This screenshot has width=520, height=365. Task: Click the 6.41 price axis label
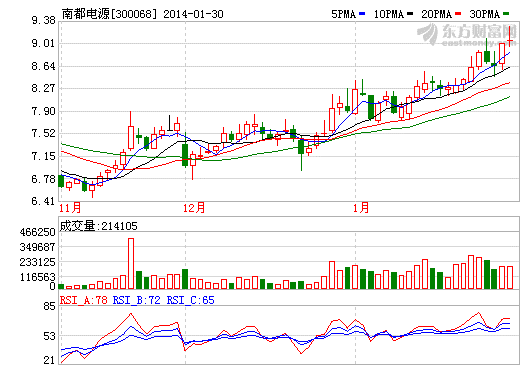tap(43, 201)
